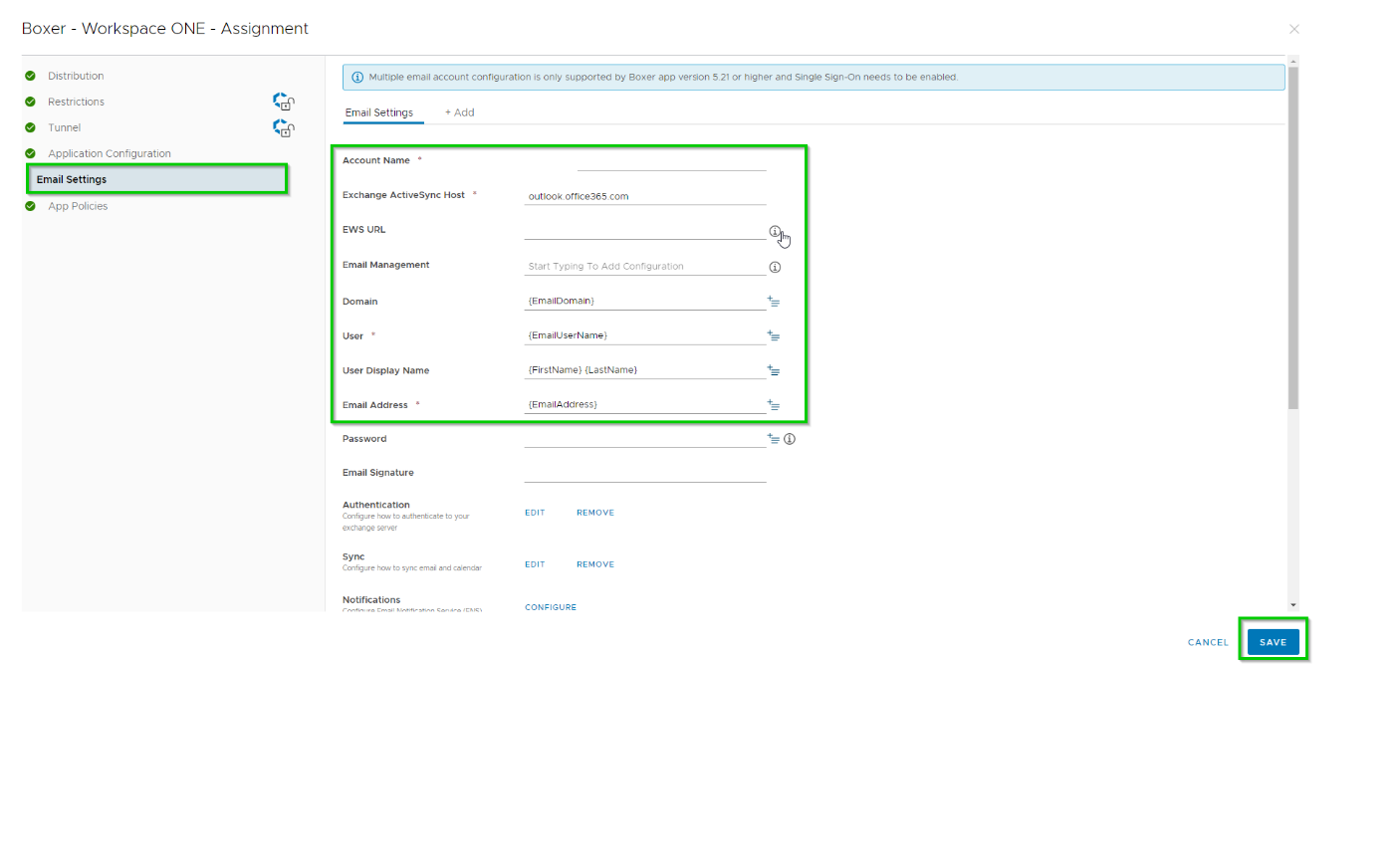The height and width of the screenshot is (868, 1395).
Task: Click the info icon beside Email Management
Action: pos(775,266)
